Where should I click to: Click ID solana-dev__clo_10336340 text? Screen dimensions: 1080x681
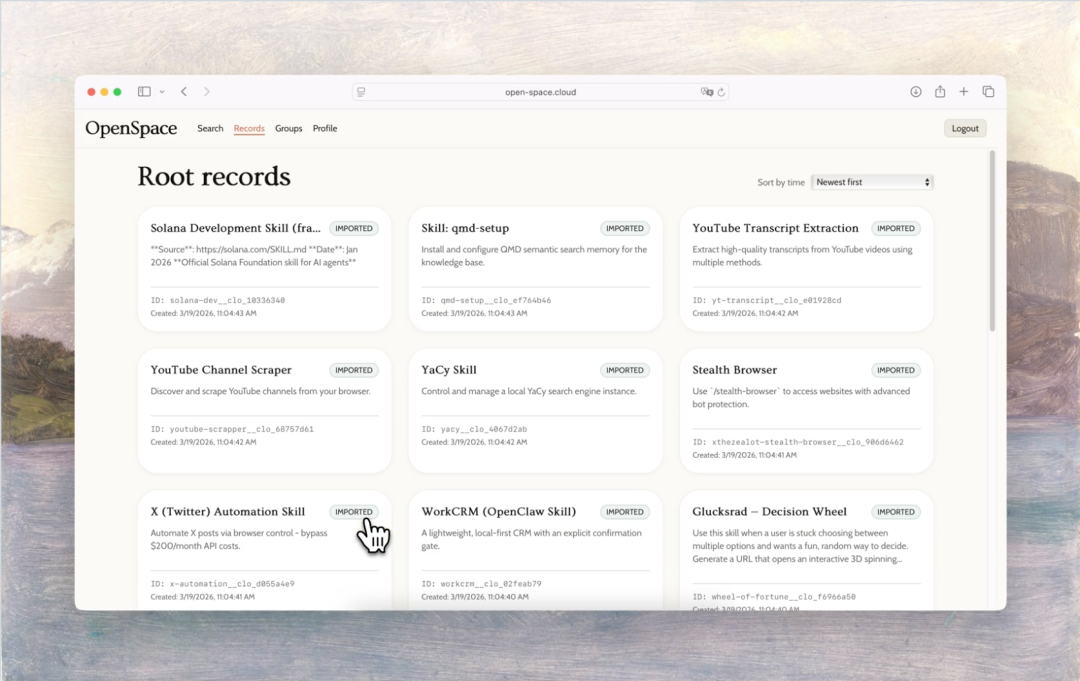(218, 300)
